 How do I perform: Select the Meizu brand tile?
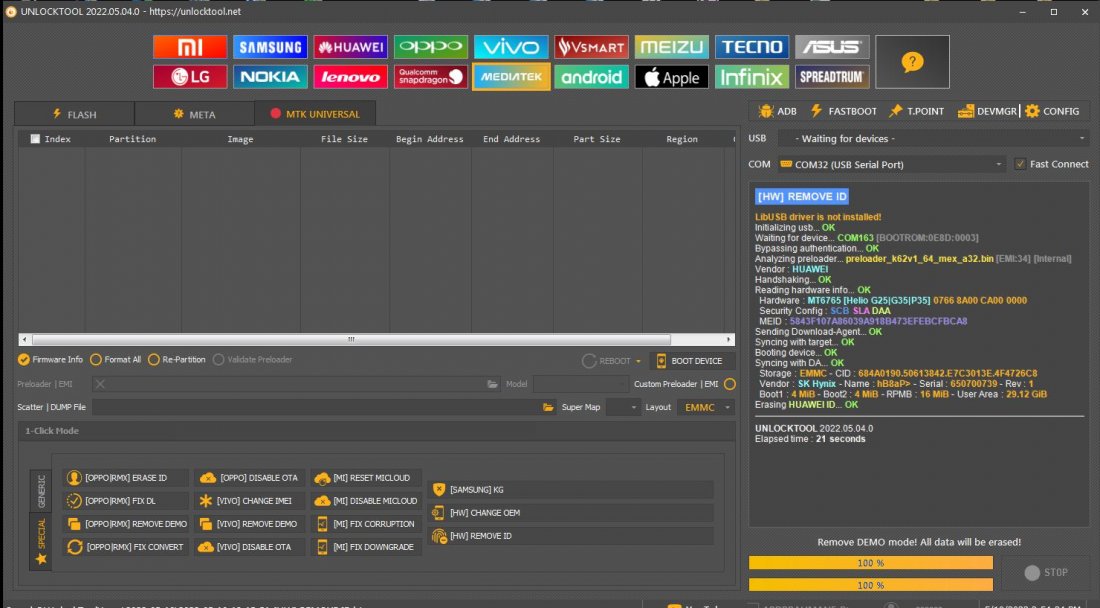pos(671,47)
